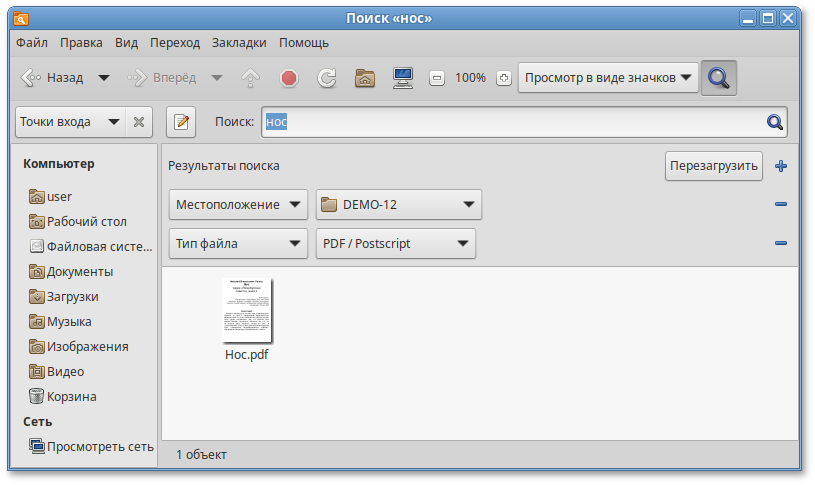This screenshot has width=815, height=485.
Task: Add a search criterion with plus icon
Action: 781,166
